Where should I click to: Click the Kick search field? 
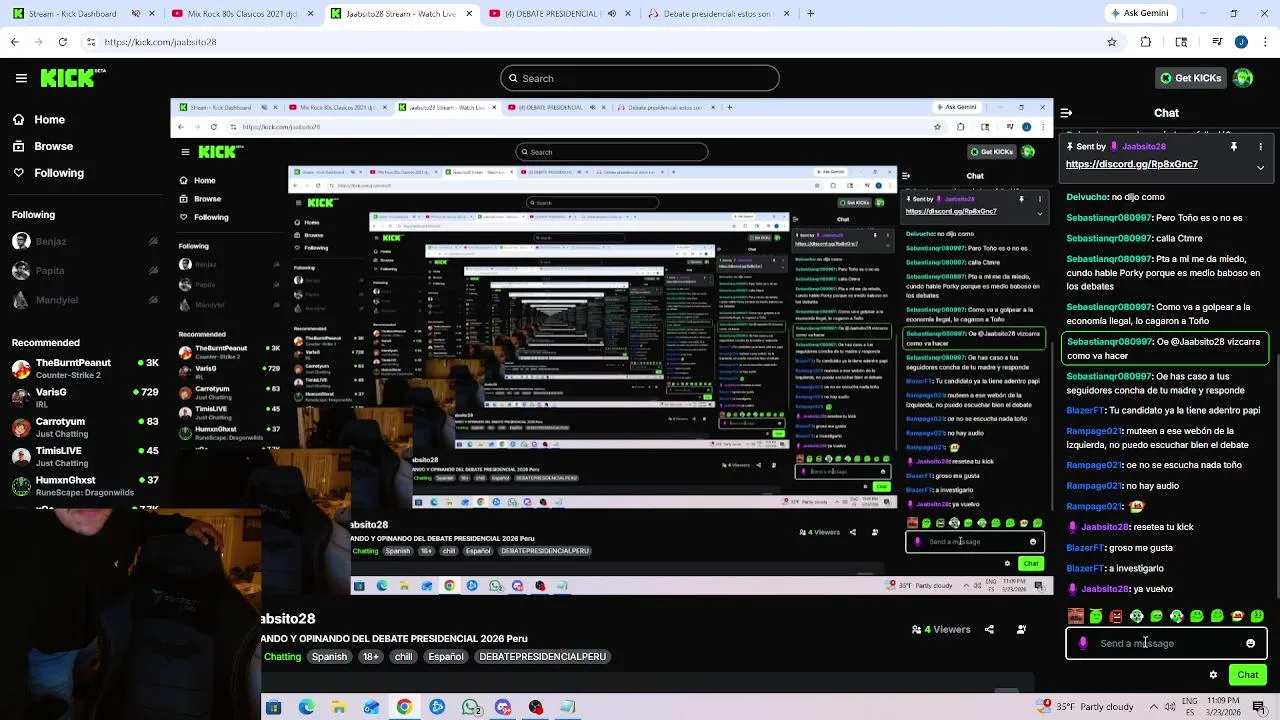(640, 78)
